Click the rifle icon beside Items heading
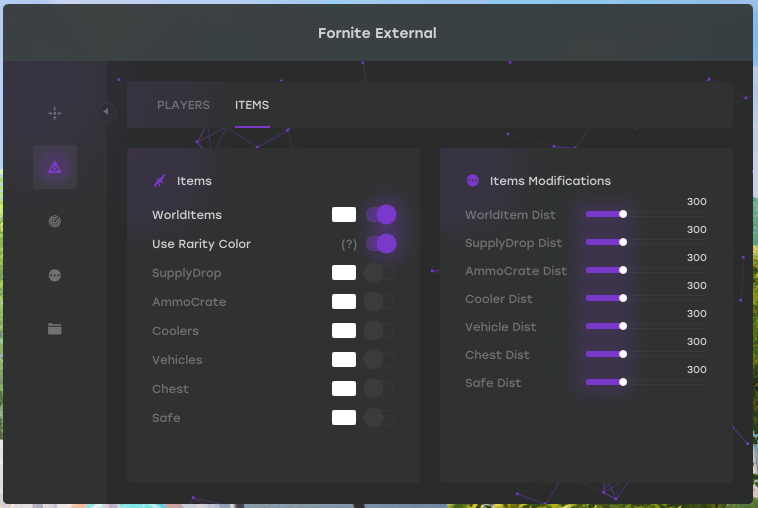 (x=160, y=181)
